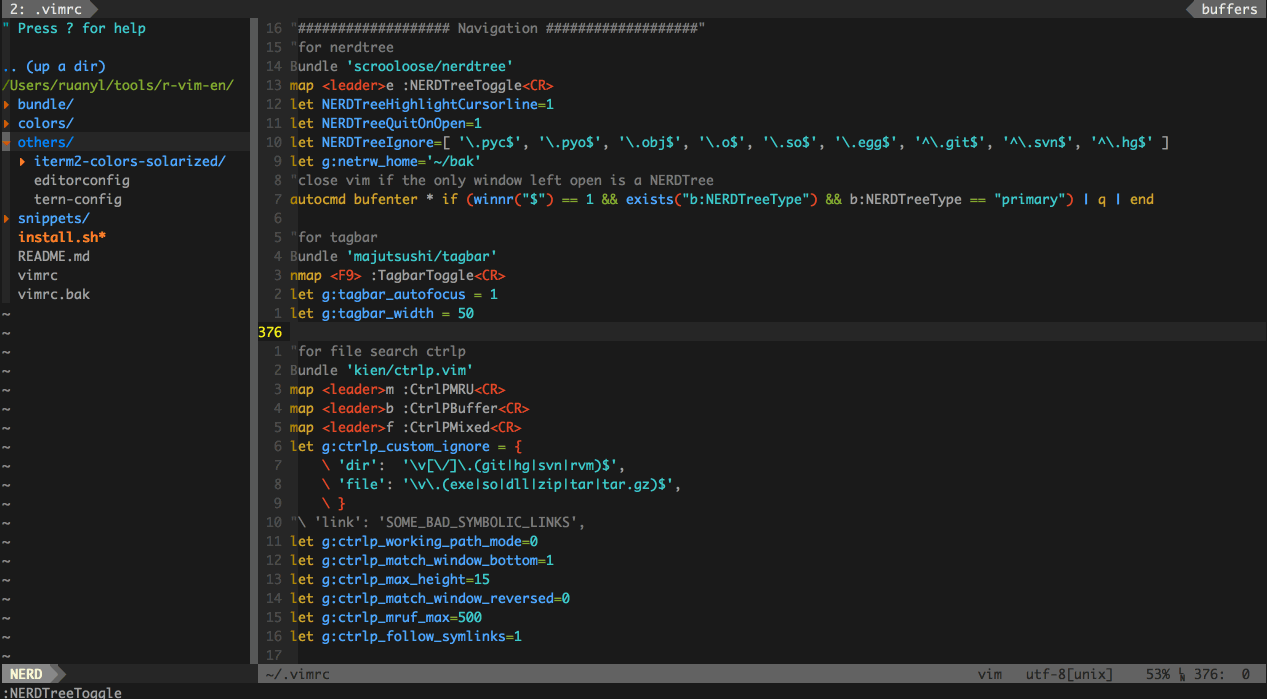This screenshot has width=1267, height=699.
Task: Click the 'kien/ctrlp.vim' bundle line
Action: (382, 370)
